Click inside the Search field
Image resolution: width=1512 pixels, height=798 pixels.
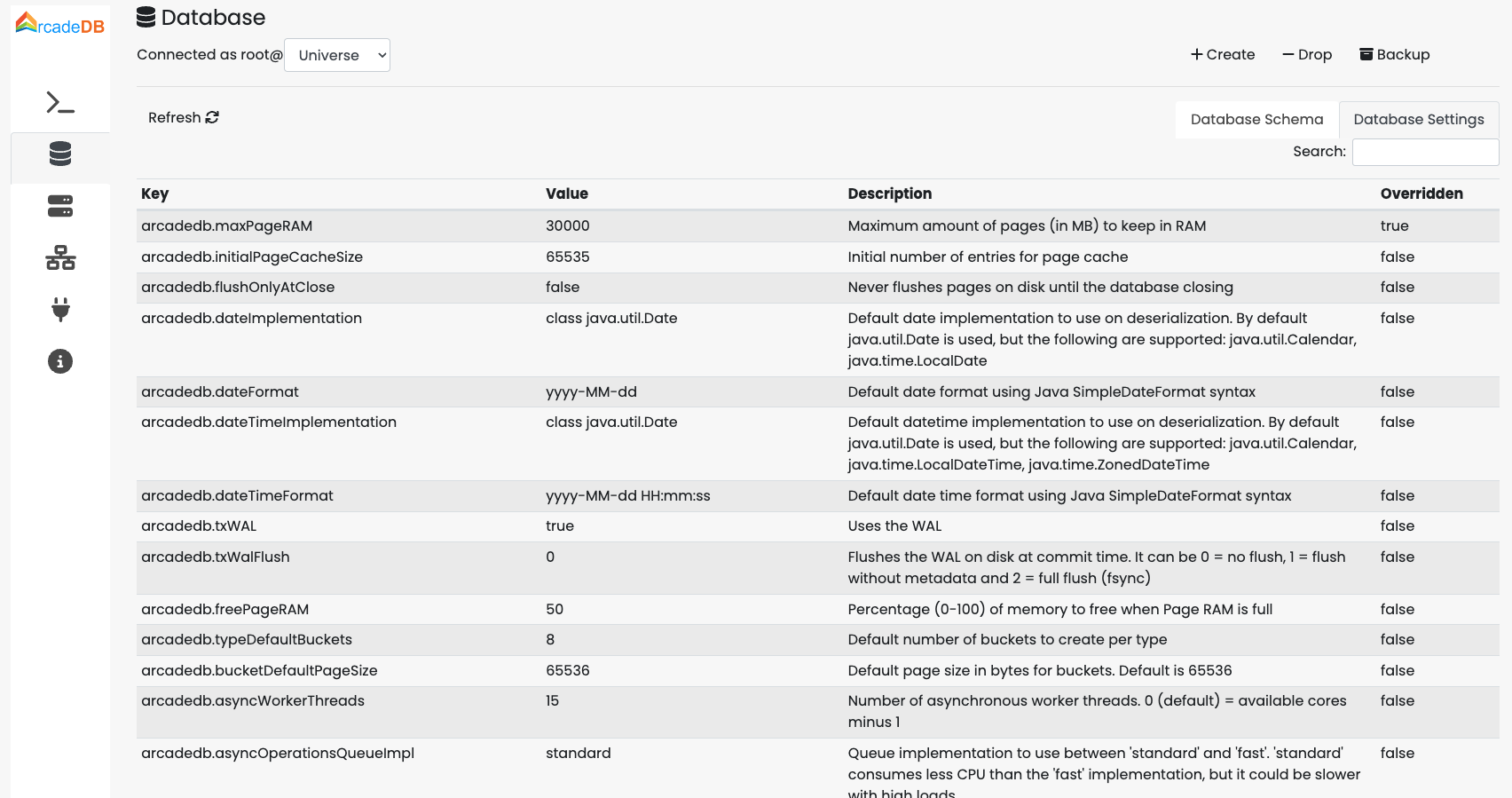[x=1424, y=152]
